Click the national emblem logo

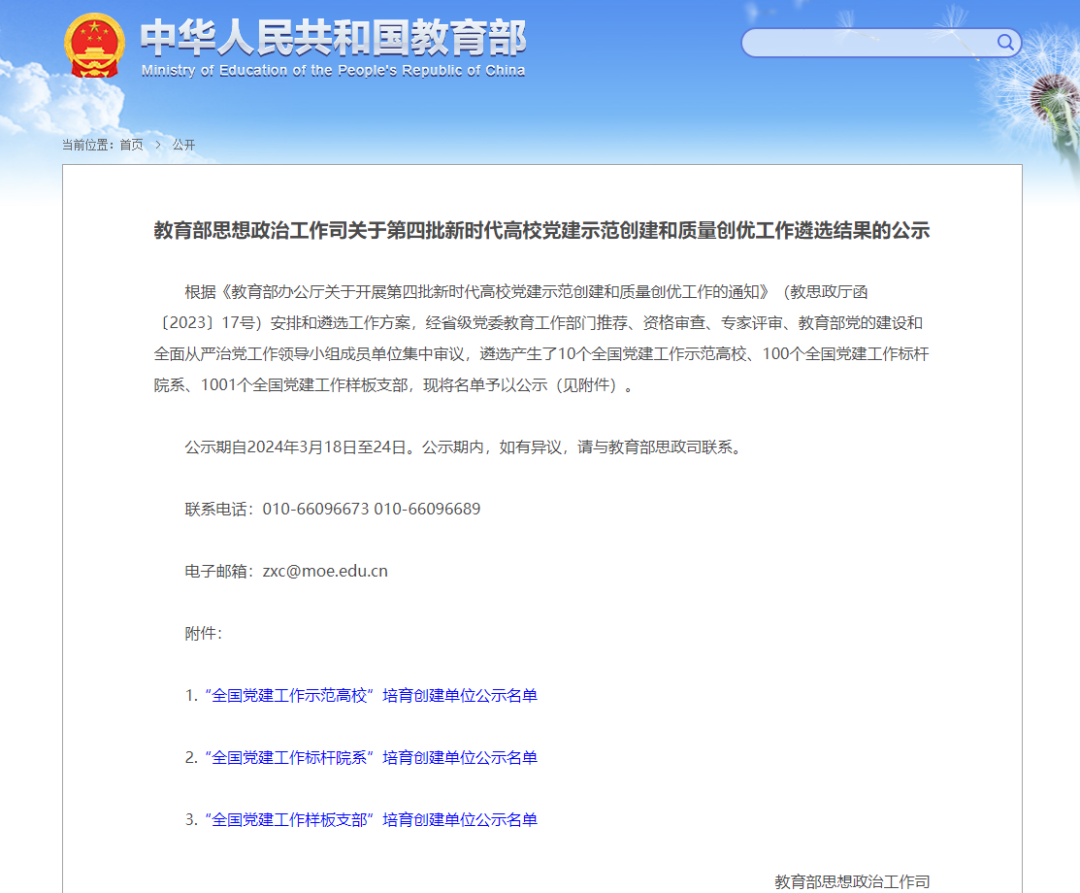pyautogui.click(x=95, y=45)
